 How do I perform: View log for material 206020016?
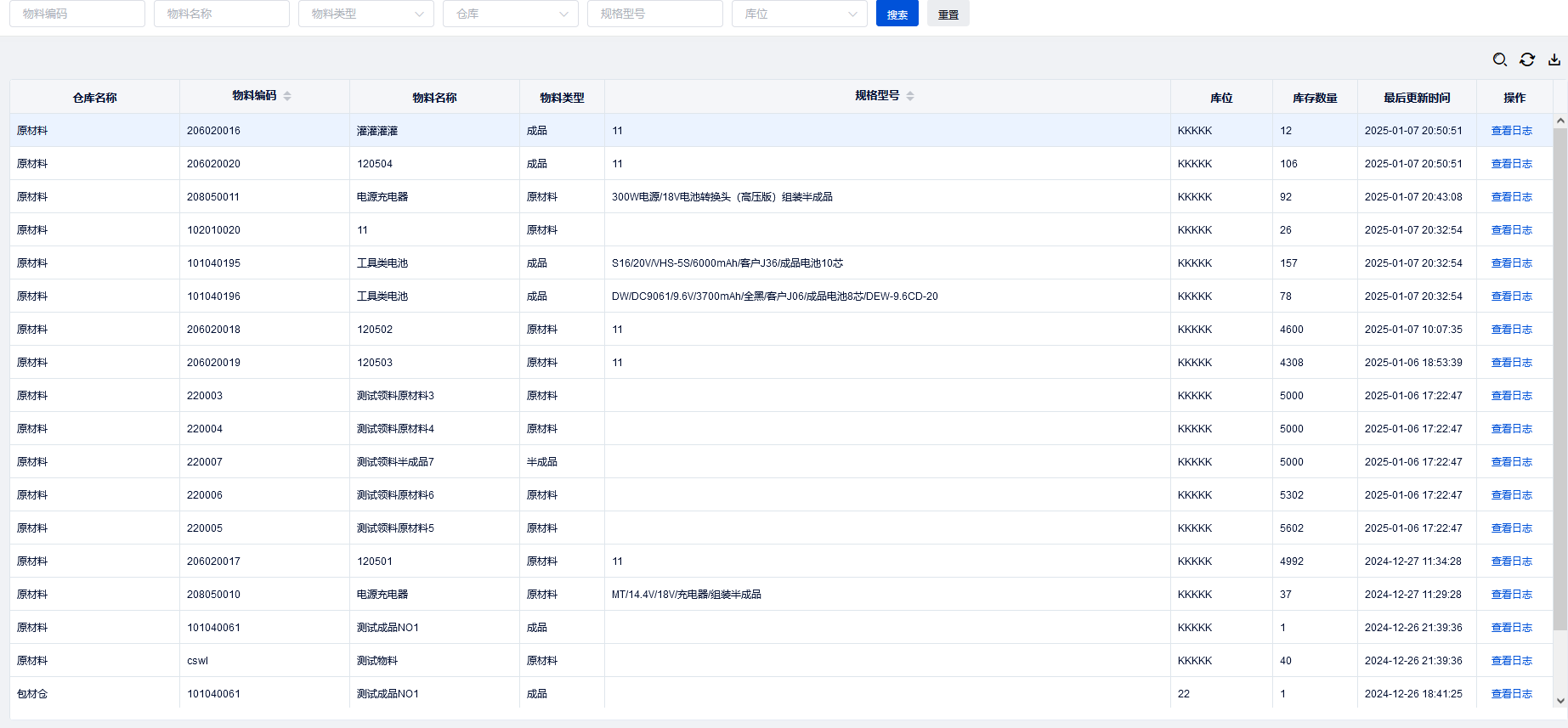(1511, 131)
